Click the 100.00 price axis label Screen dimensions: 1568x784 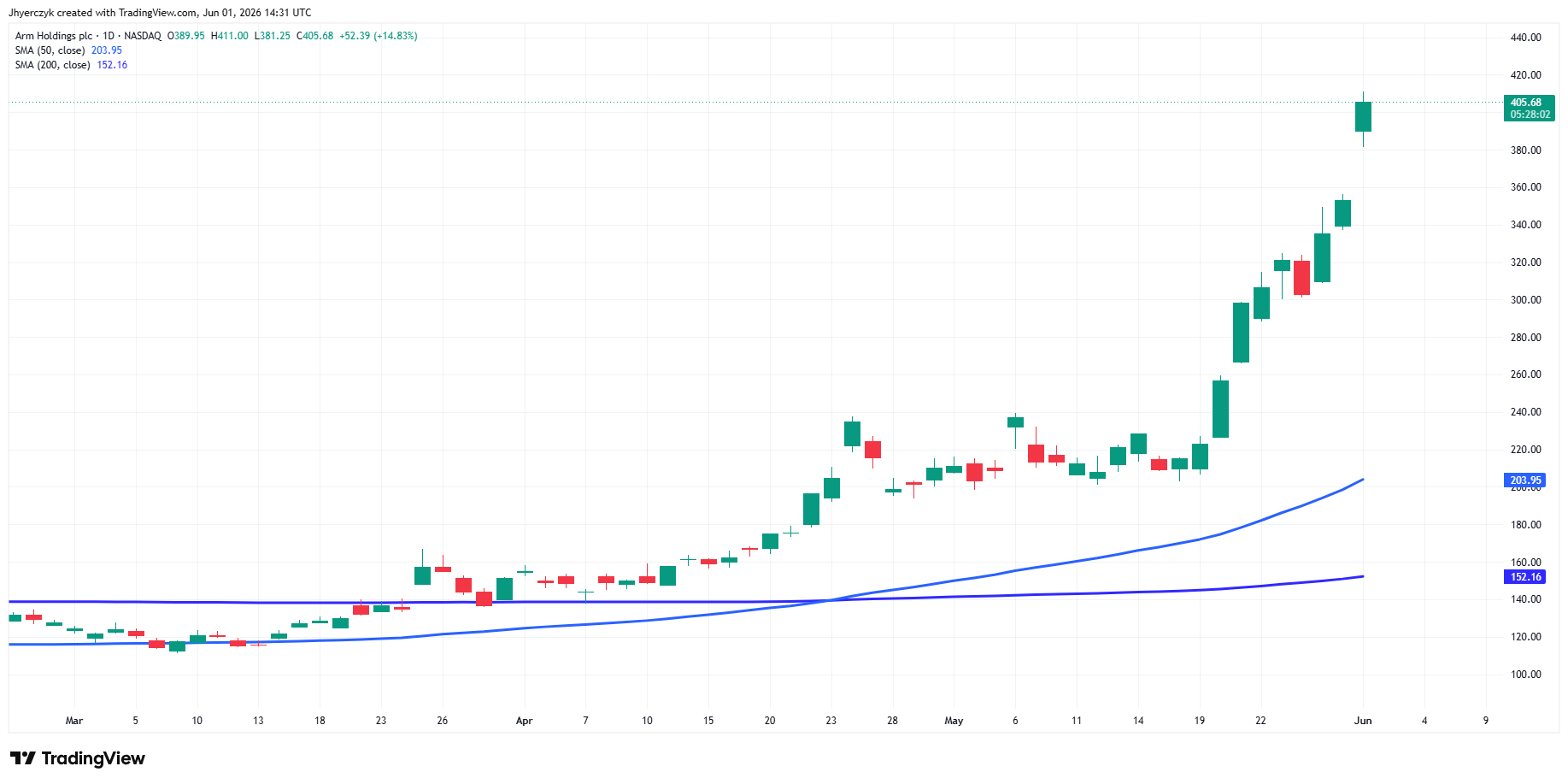point(1525,675)
